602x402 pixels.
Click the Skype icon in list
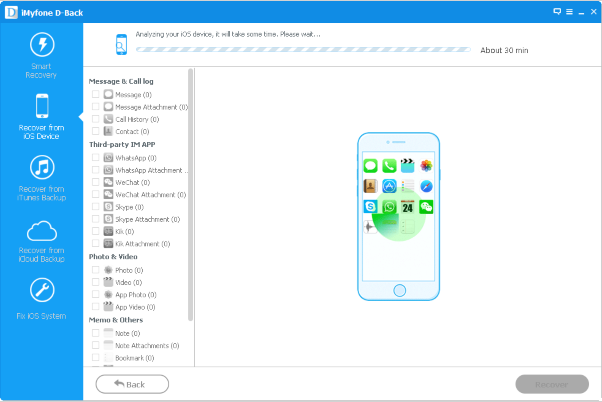[108, 207]
